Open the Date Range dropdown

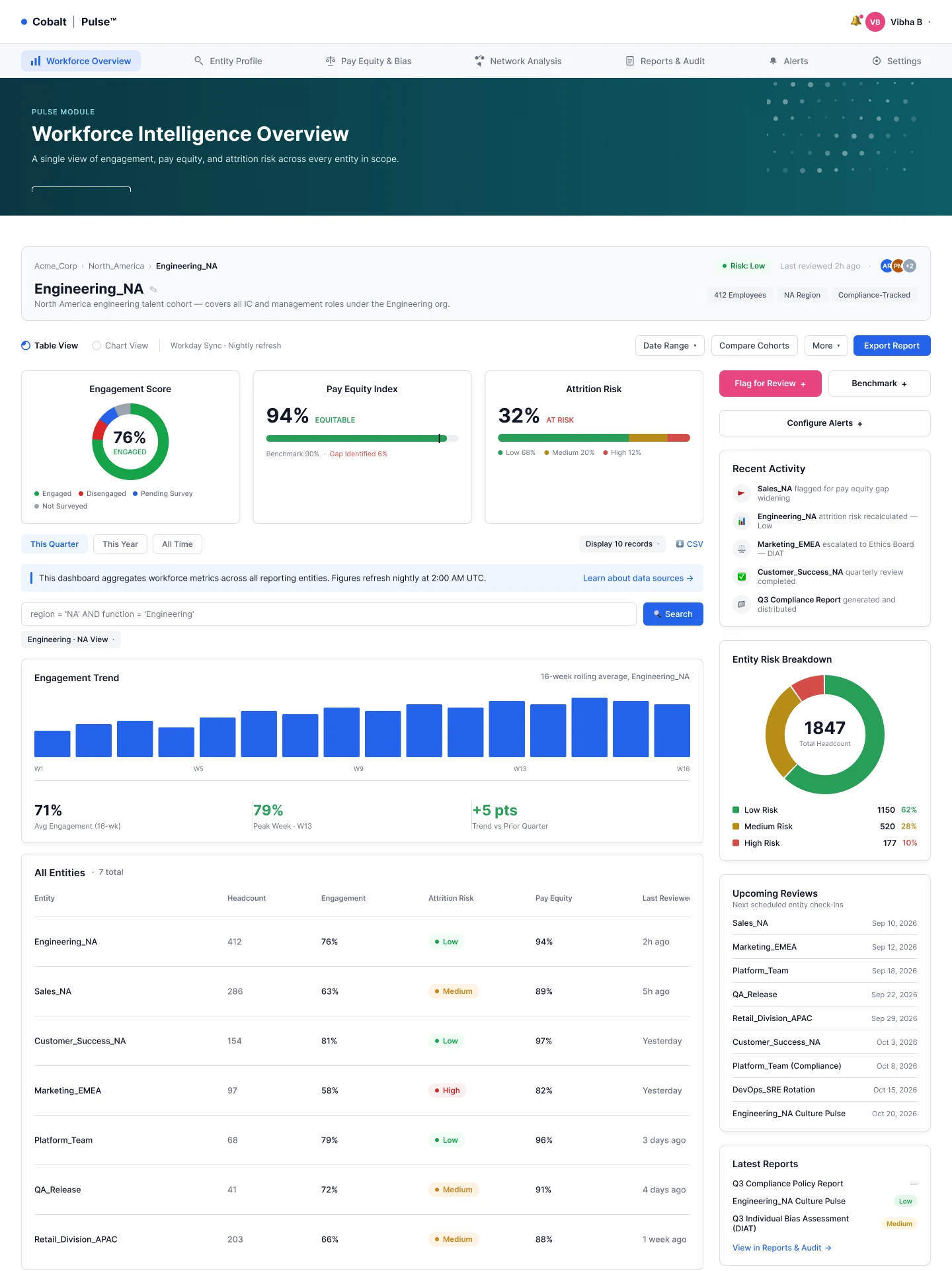670,346
